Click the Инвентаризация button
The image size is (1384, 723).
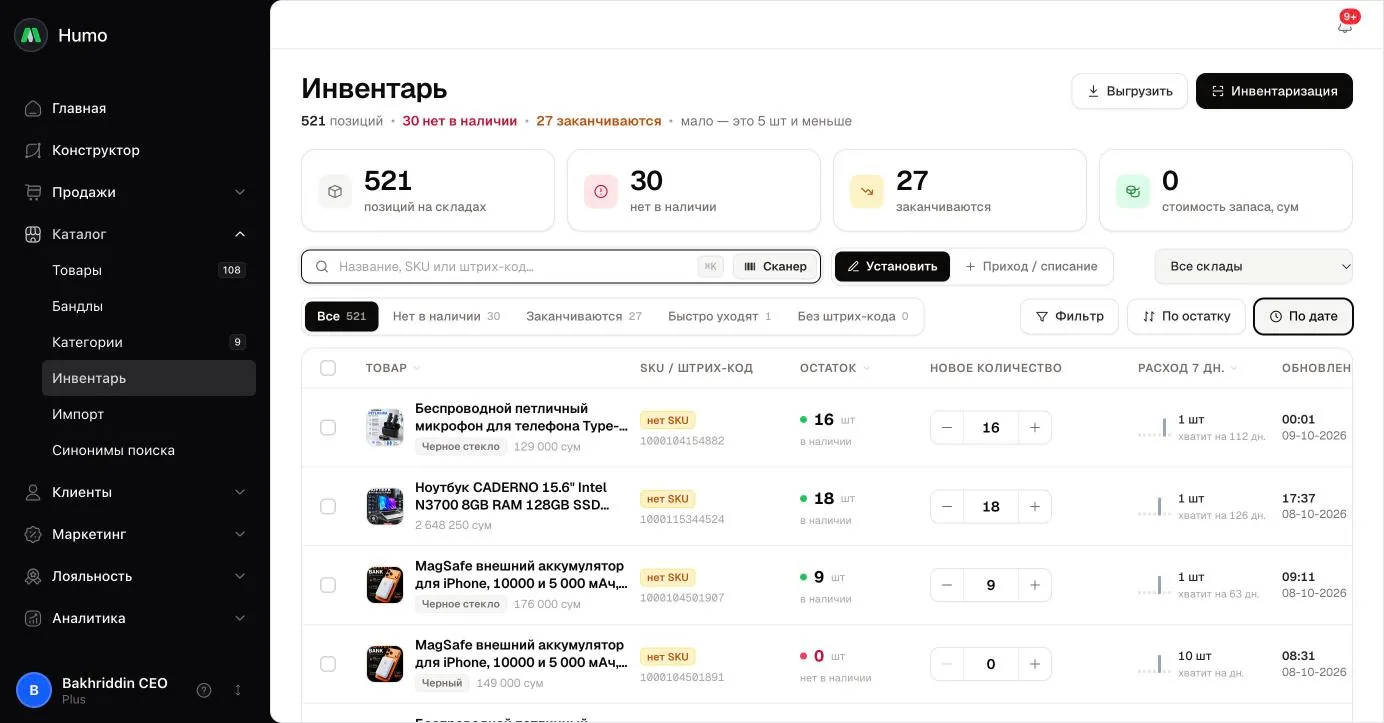pos(1274,91)
